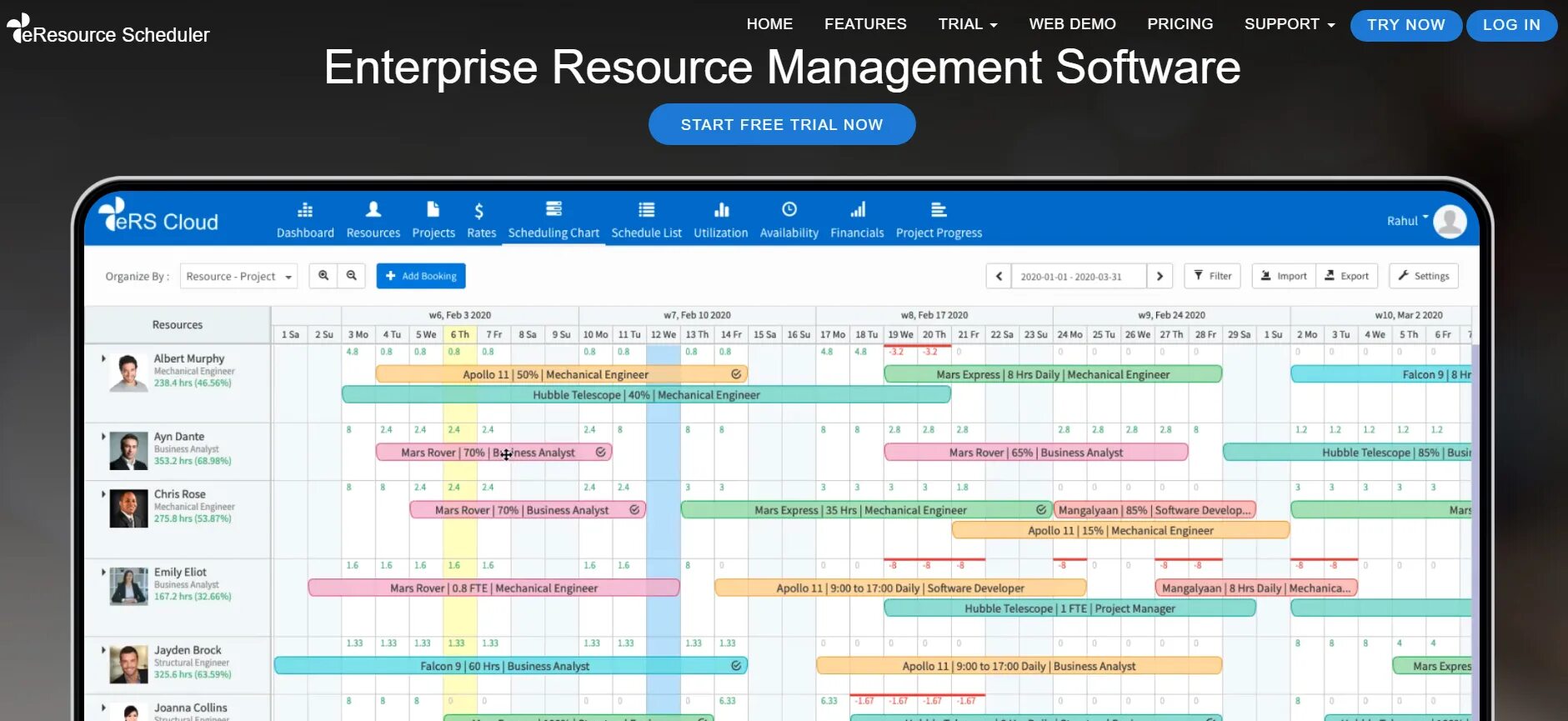Click Rahul's profile avatar
1568x721 pixels.
[x=1450, y=221]
